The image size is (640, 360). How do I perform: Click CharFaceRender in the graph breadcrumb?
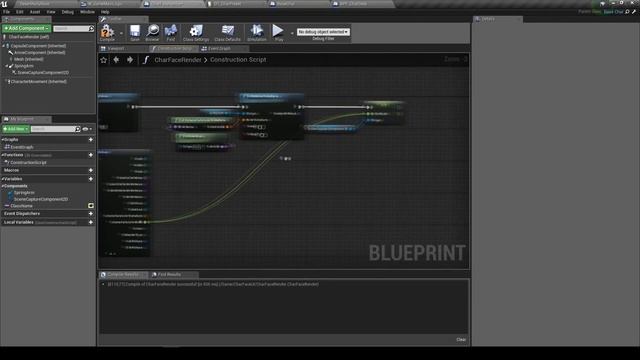coord(178,60)
